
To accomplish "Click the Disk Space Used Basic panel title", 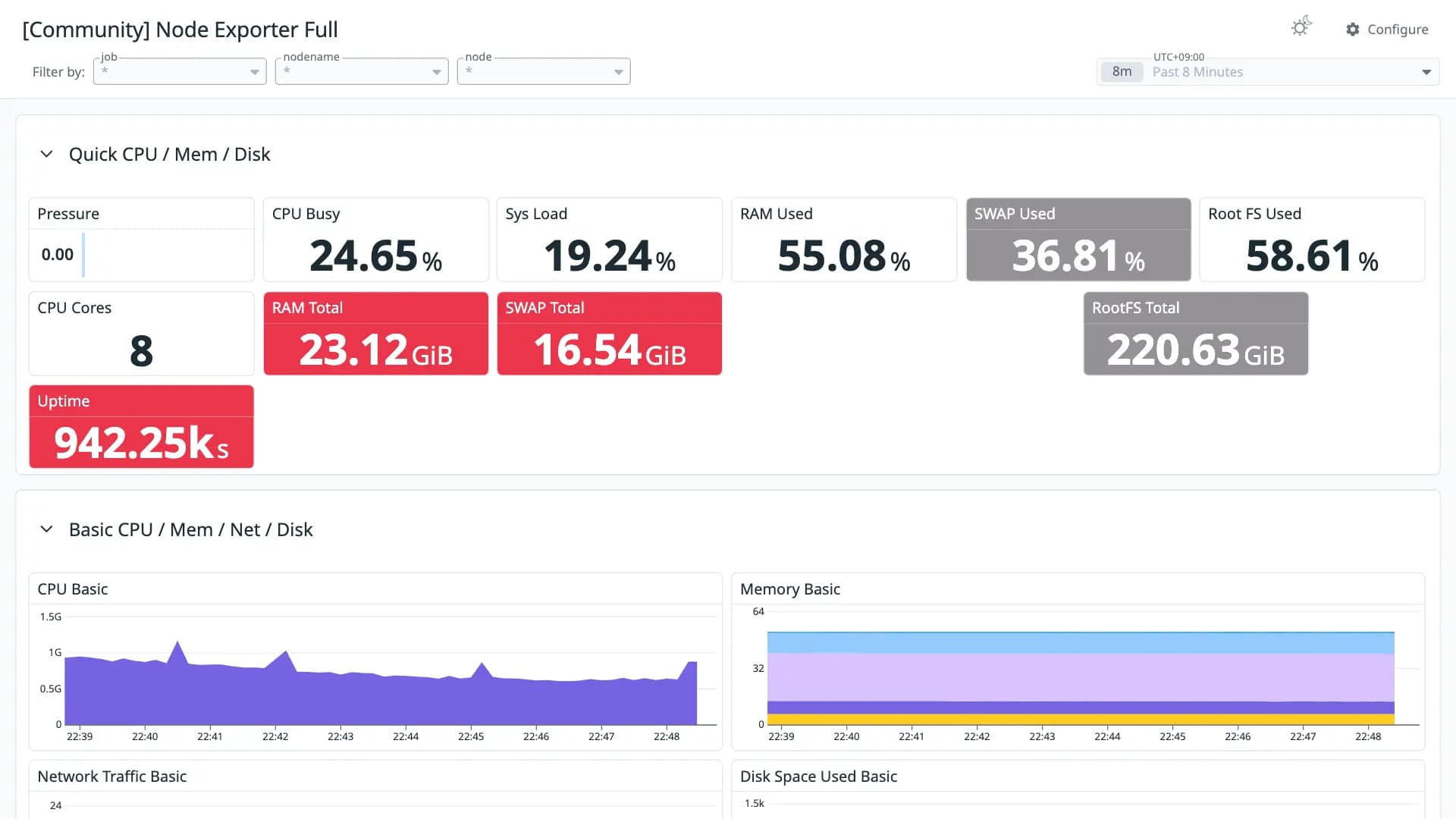I will 818,777.
